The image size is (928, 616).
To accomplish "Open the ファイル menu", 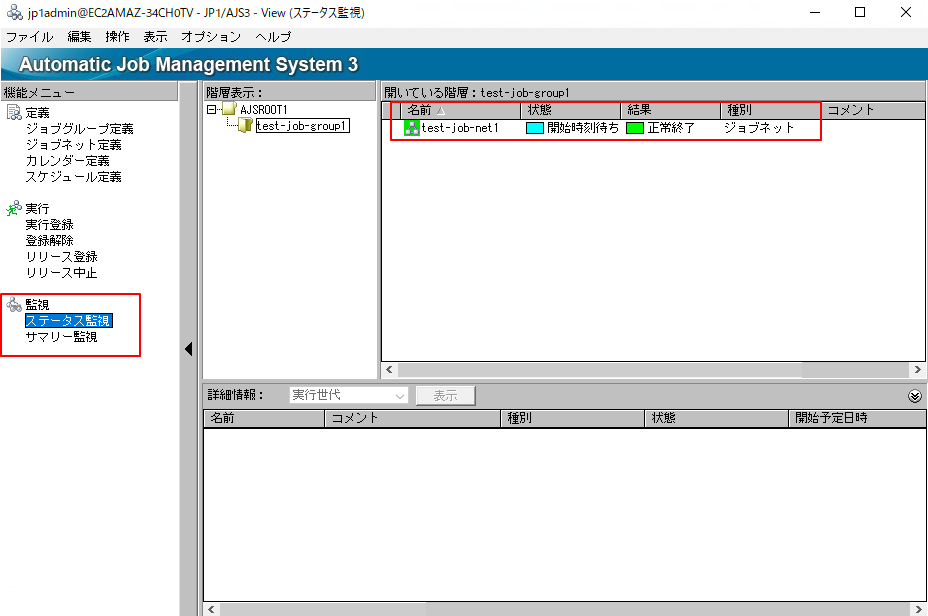I will point(30,37).
